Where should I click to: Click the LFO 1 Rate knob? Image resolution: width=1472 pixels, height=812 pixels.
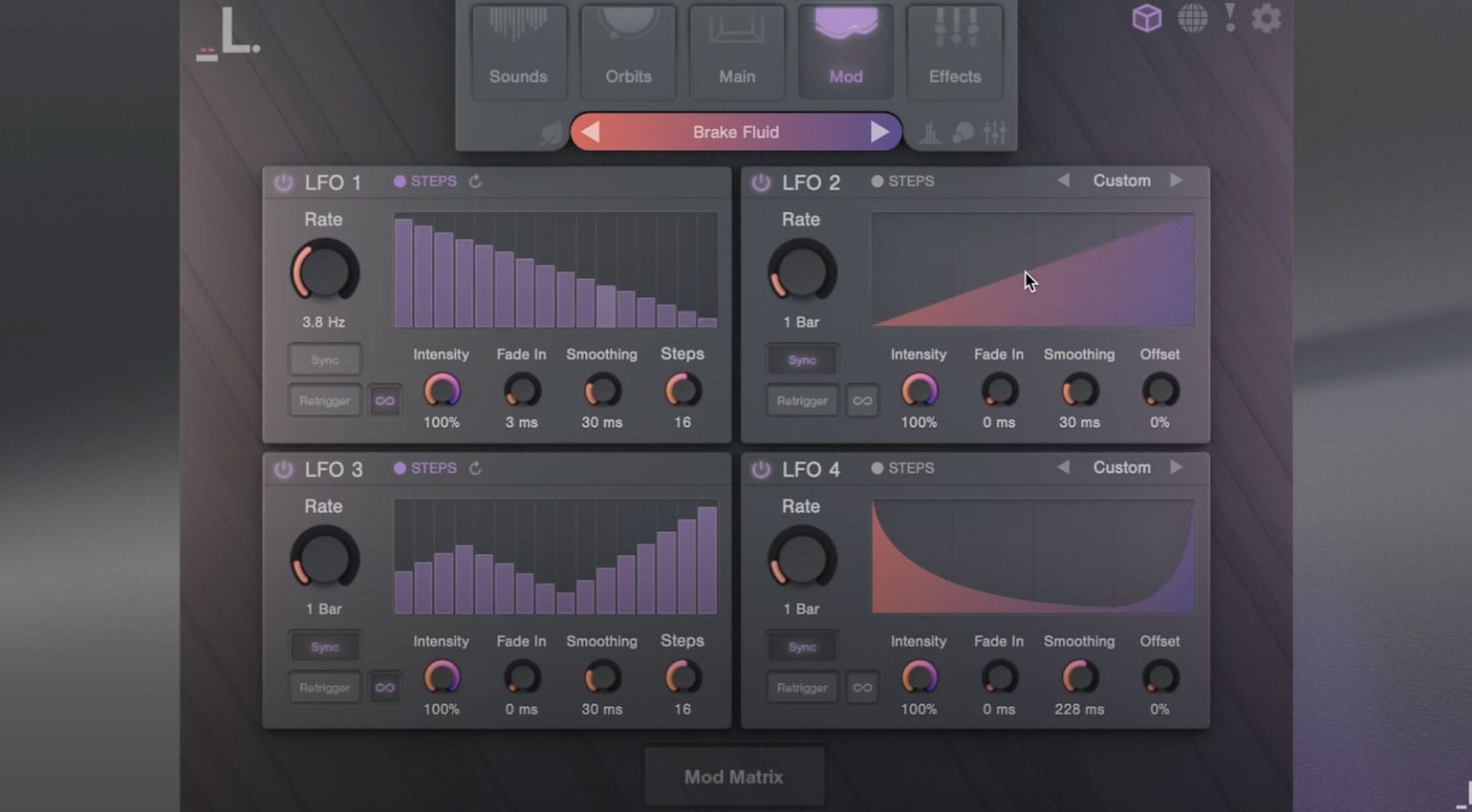[324, 271]
